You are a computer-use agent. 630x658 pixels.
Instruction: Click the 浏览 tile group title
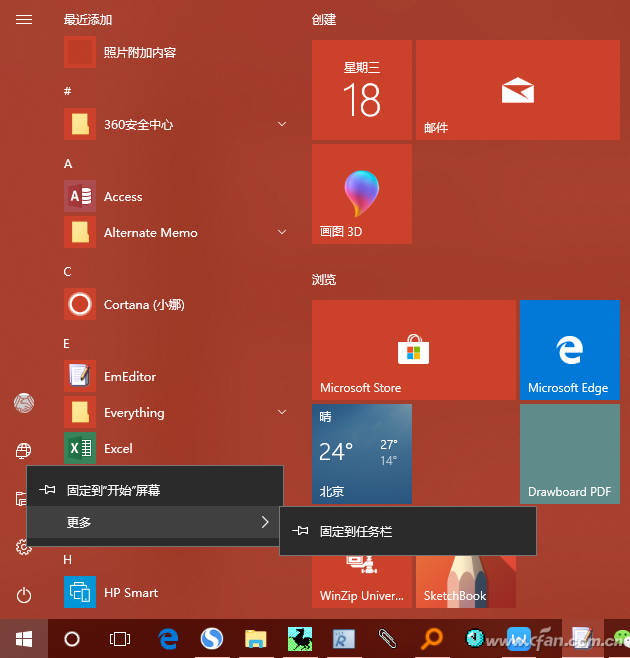[x=324, y=279]
